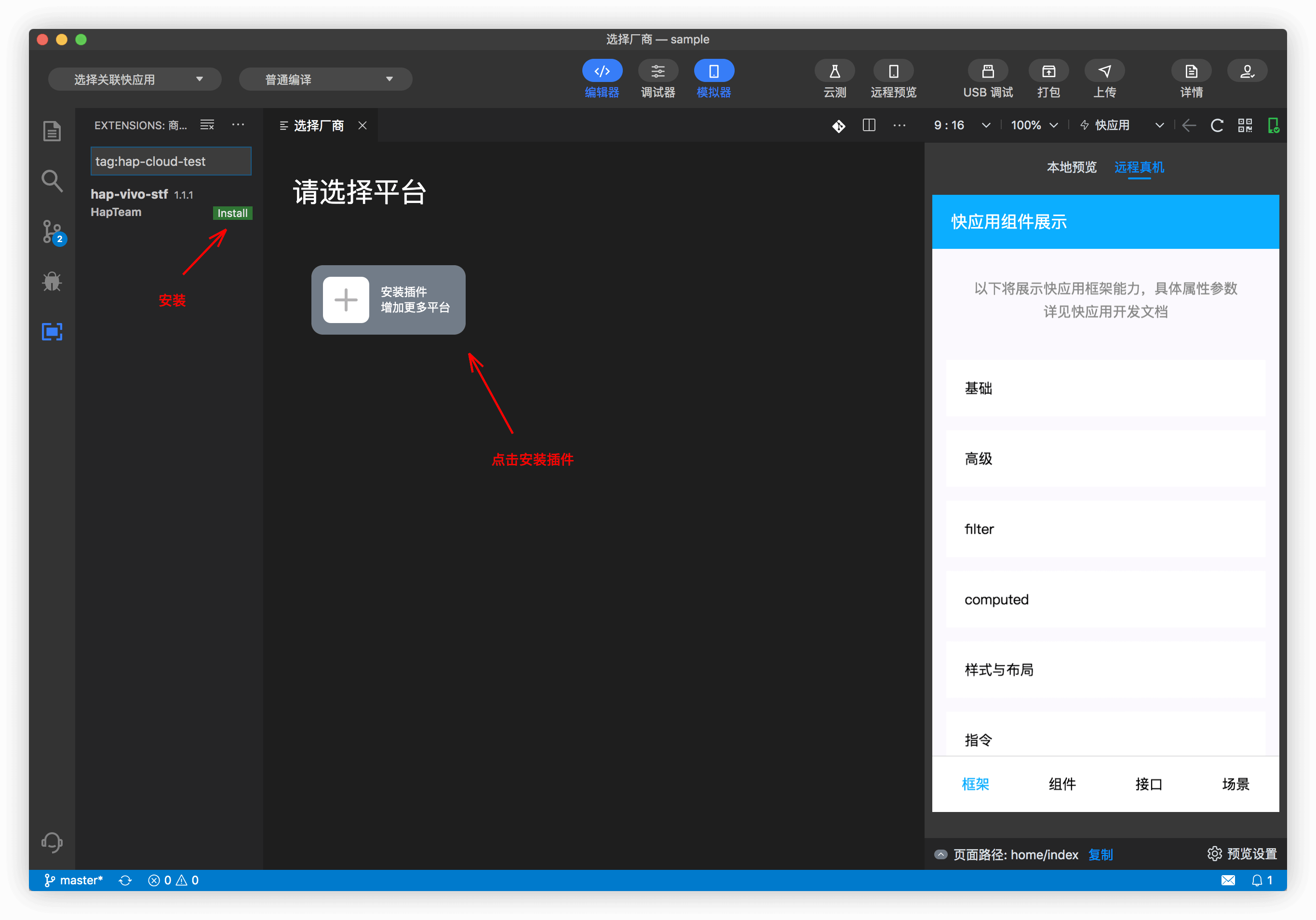Image resolution: width=1316 pixels, height=920 pixels.
Task: Open the 100% zoom level dropdown
Action: click(1034, 125)
